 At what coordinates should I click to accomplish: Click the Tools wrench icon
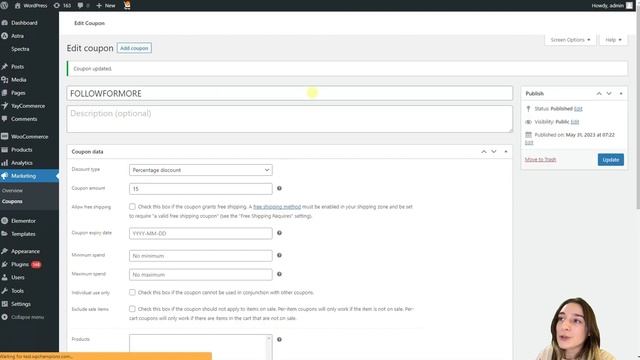tap(4, 291)
